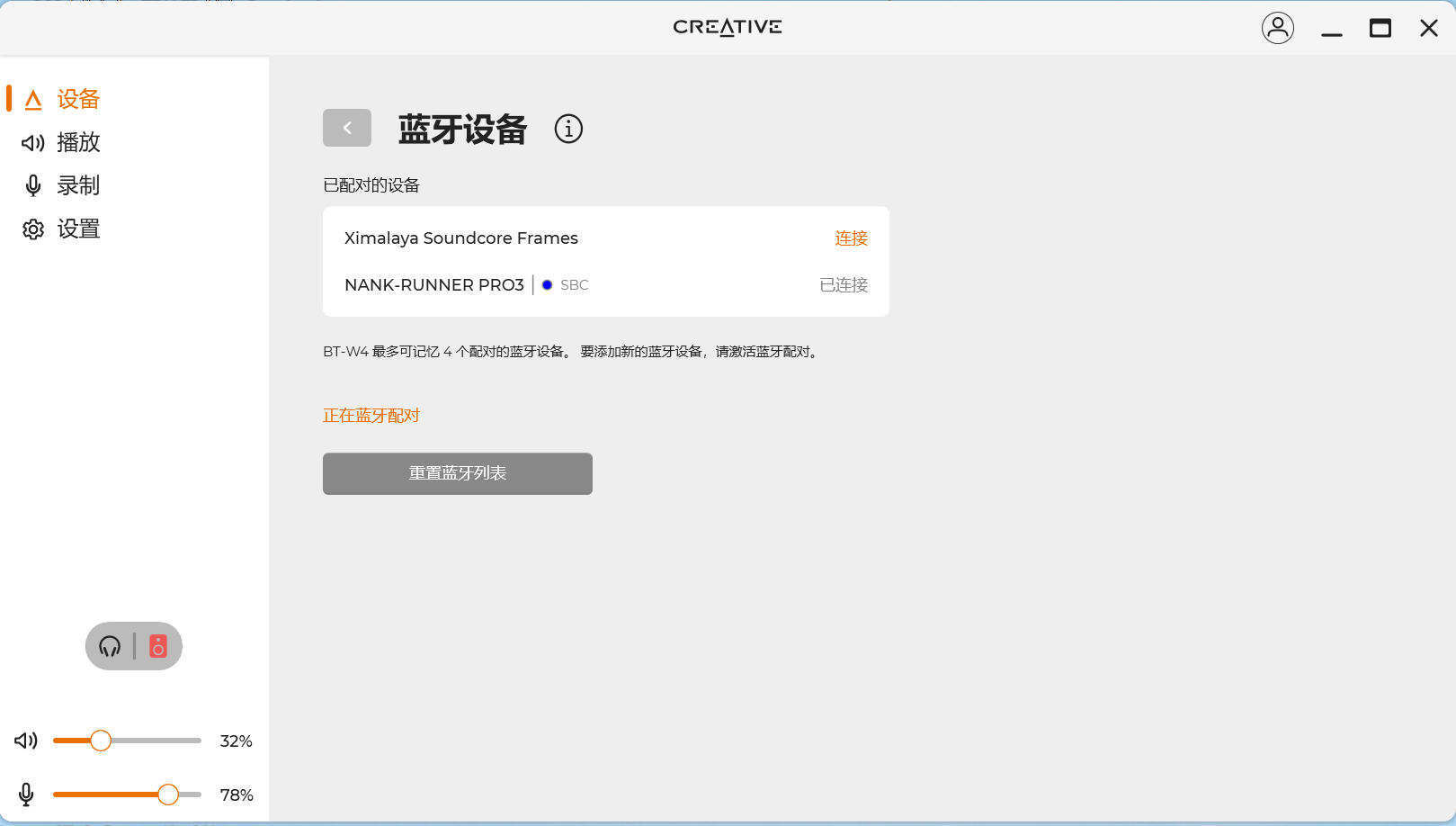The width and height of the screenshot is (1456, 826).
Task: Mute playback via speaker volume icon
Action: point(26,741)
